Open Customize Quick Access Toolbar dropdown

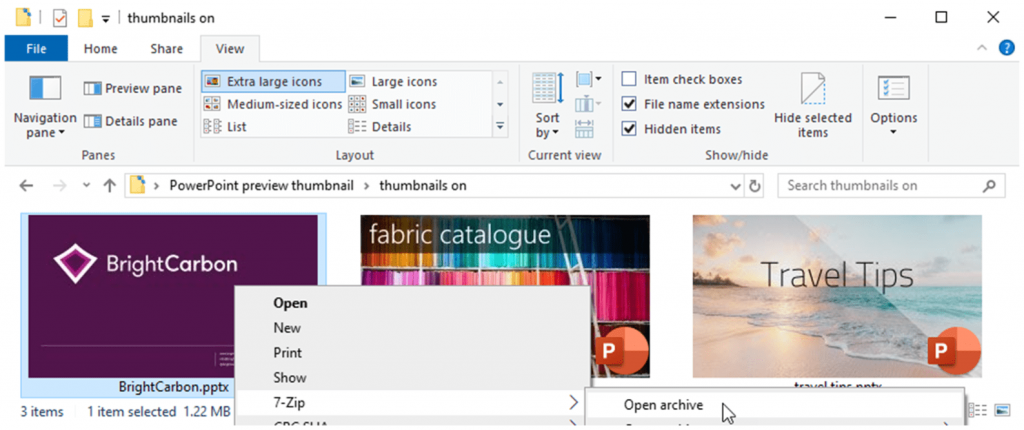coord(106,18)
